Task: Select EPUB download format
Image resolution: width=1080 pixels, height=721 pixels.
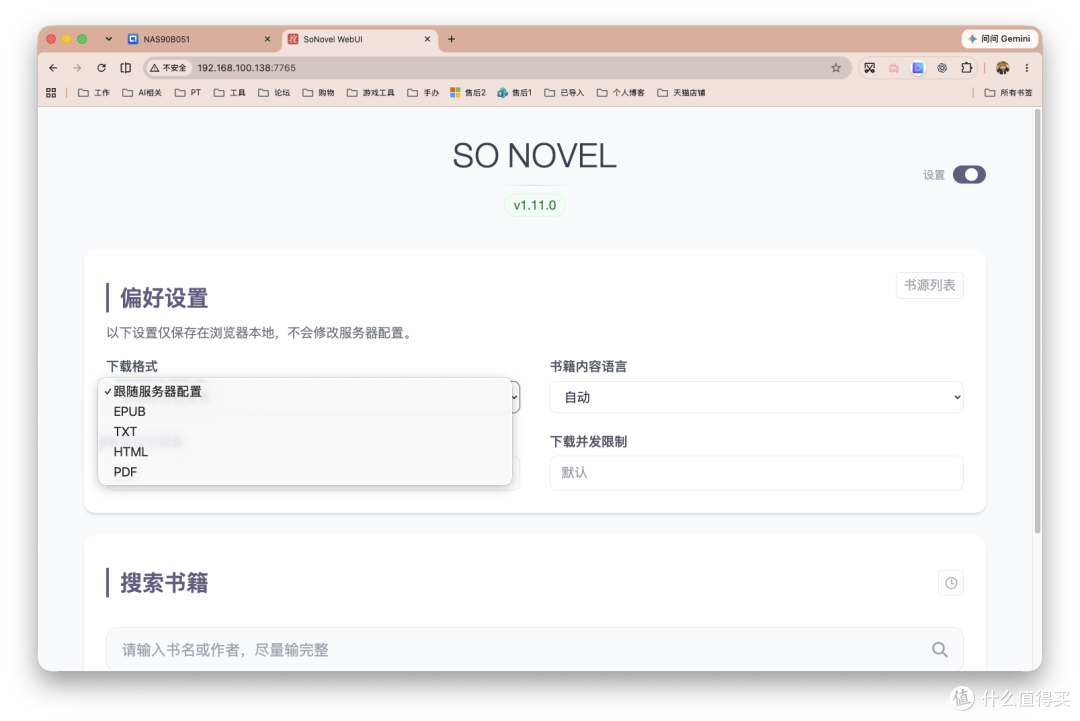Action: (304, 411)
